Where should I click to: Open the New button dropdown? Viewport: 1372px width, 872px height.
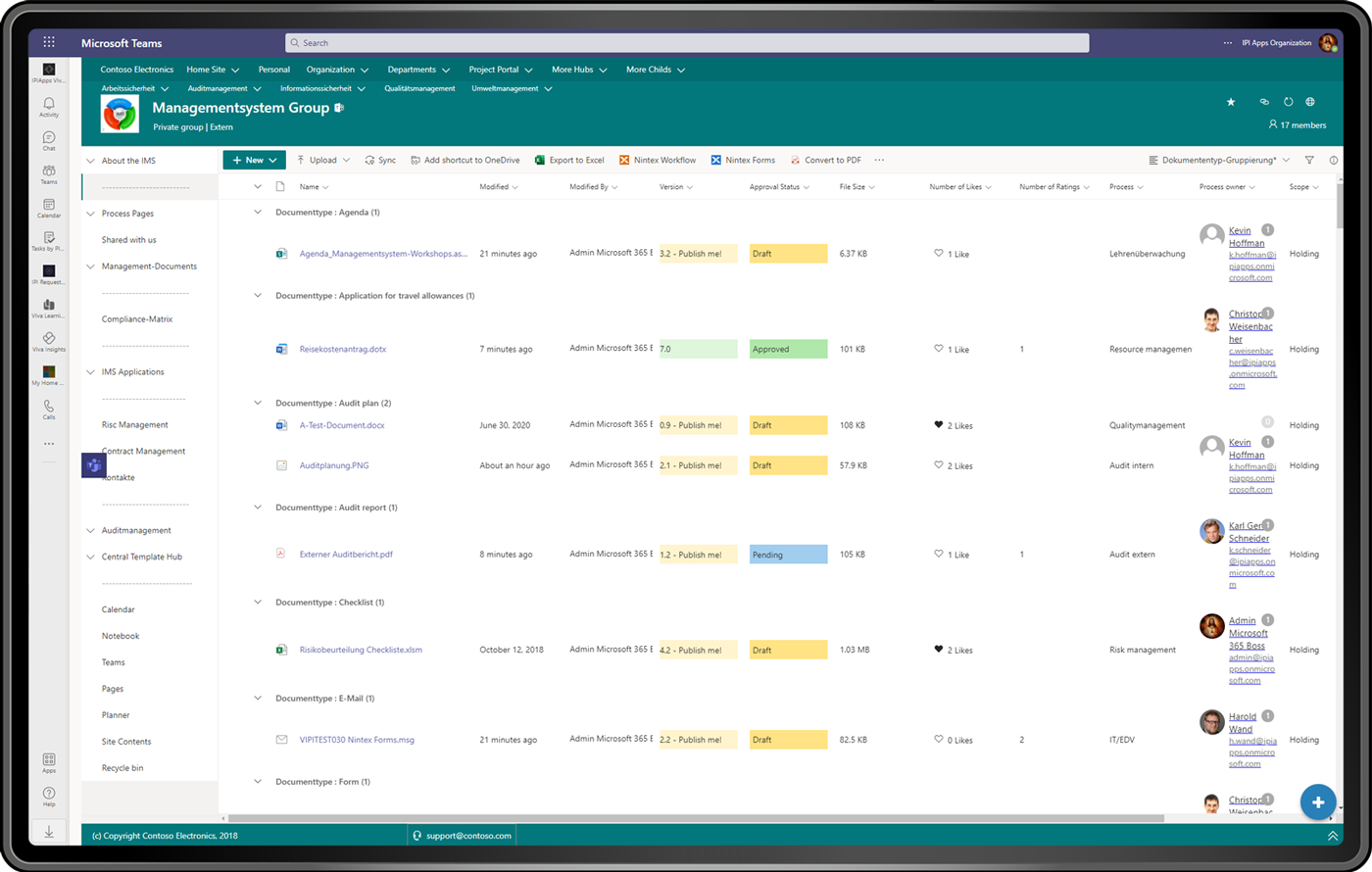(254, 160)
